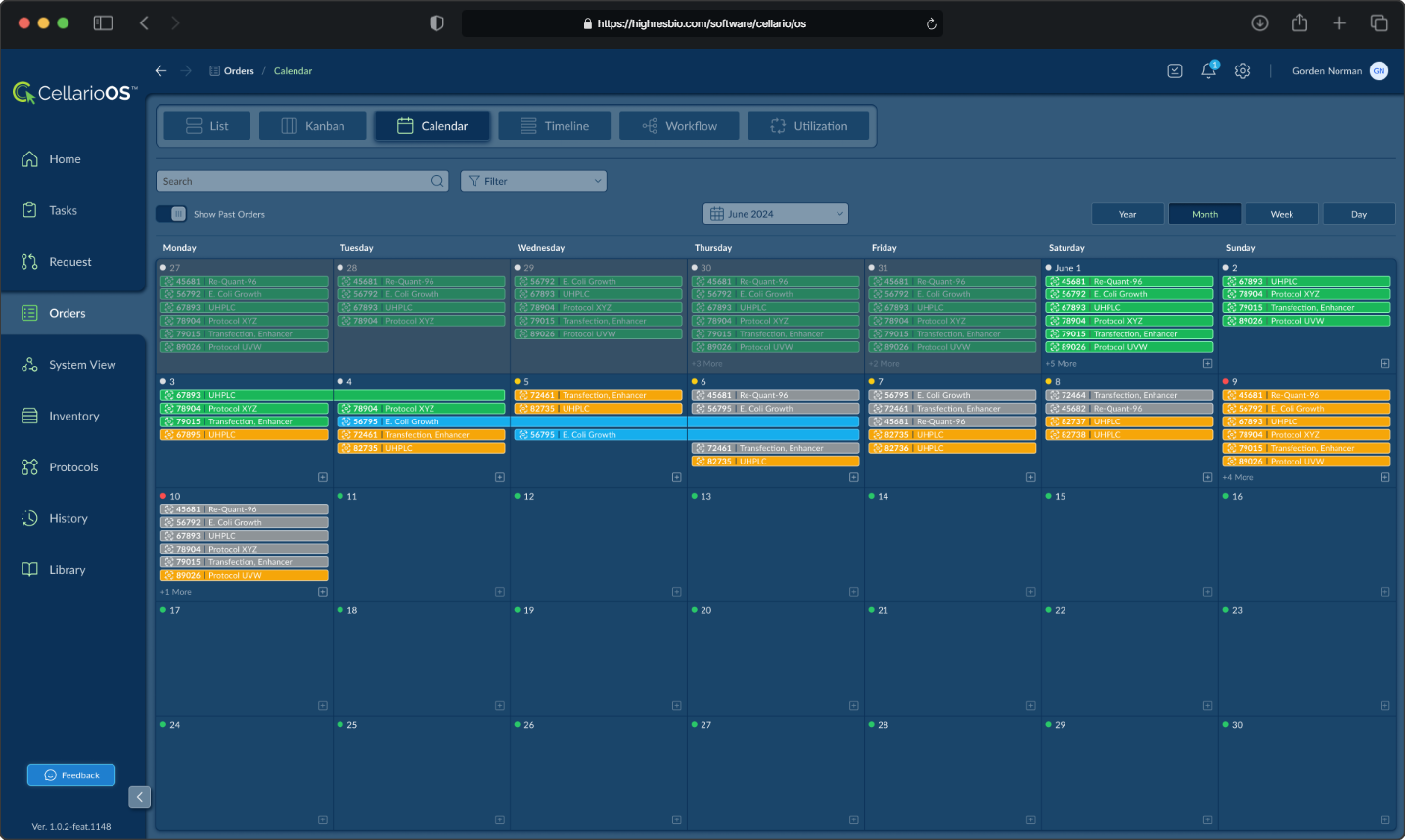Collapse the sidebar using the chevron arrow
Screen dimensions: 1405x840
pyautogui.click(x=139, y=797)
